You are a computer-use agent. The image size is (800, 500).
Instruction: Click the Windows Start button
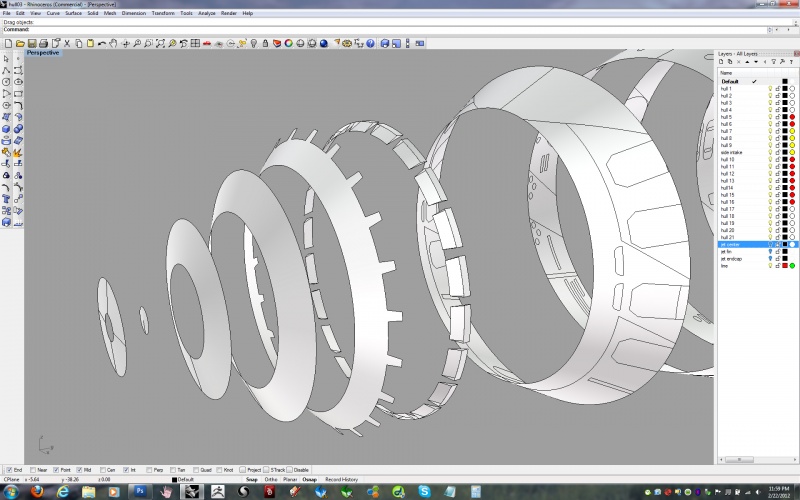pyautogui.click(x=11, y=492)
